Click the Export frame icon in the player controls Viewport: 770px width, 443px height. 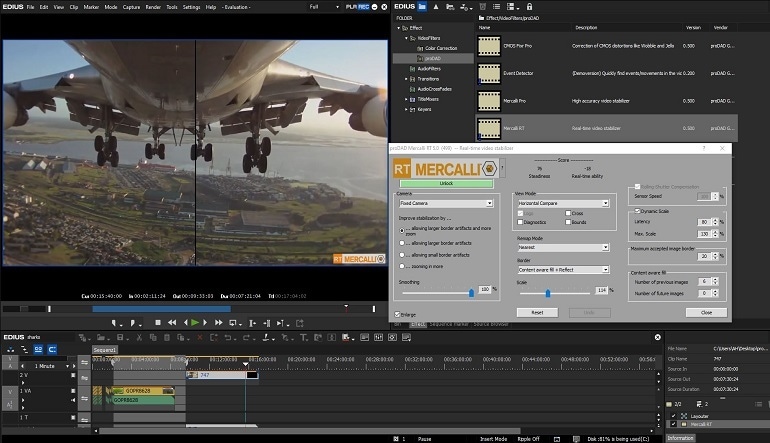point(300,323)
